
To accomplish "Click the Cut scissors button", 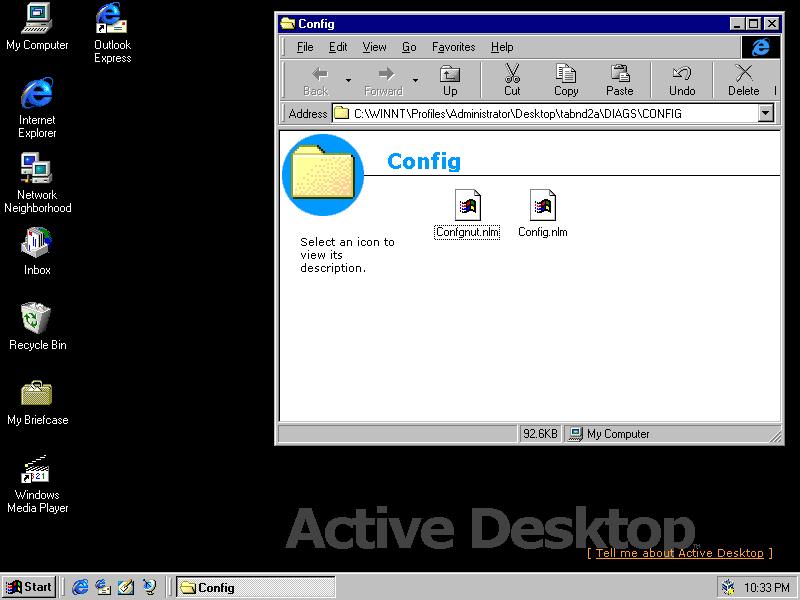I will point(512,81).
